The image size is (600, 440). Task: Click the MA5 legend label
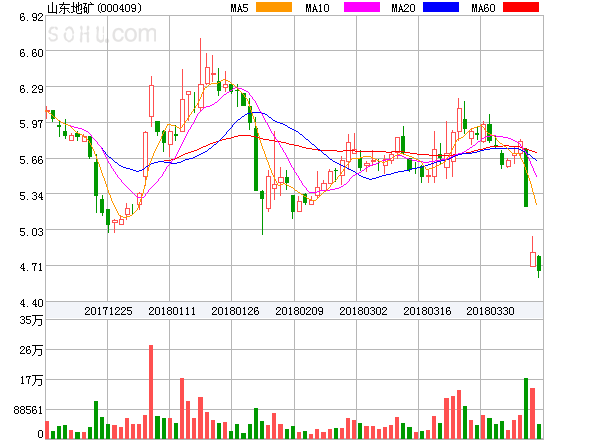[x=239, y=8]
